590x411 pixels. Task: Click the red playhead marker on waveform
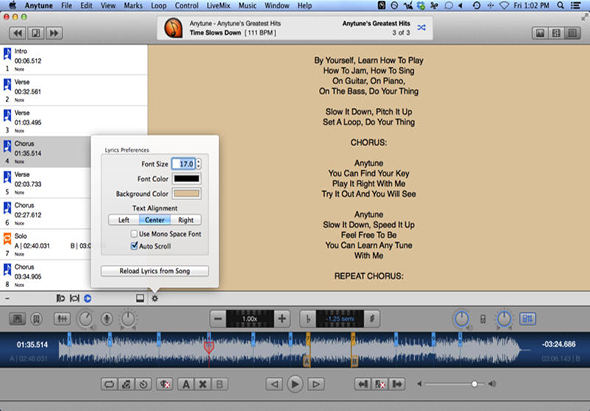click(209, 347)
